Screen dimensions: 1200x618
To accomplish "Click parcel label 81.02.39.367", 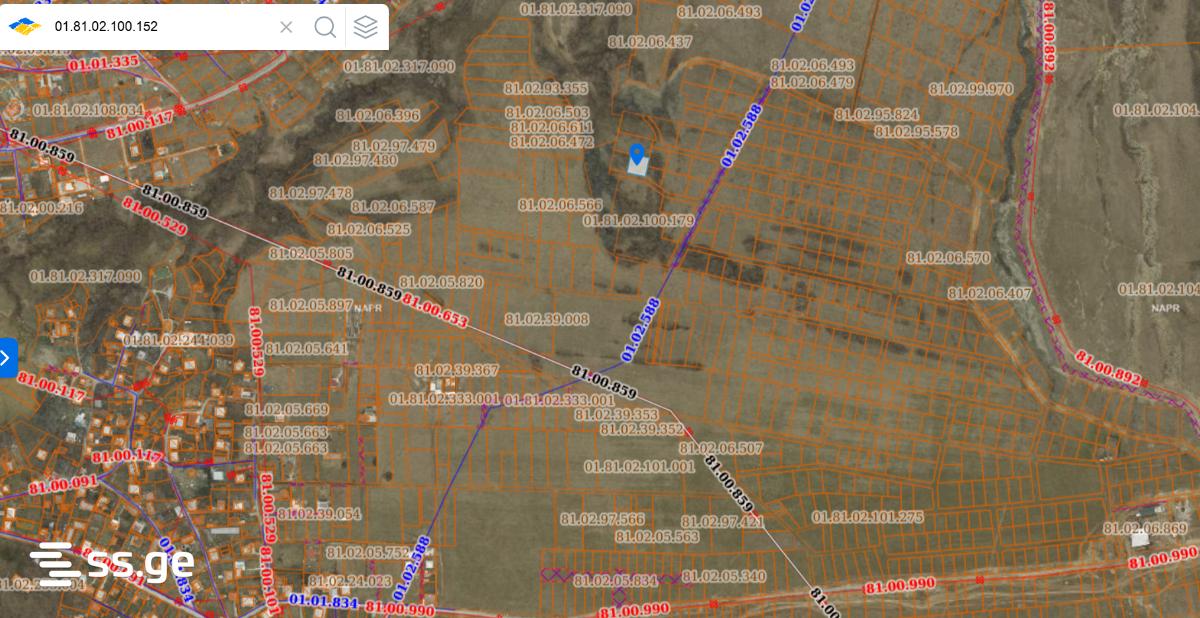I will [456, 371].
